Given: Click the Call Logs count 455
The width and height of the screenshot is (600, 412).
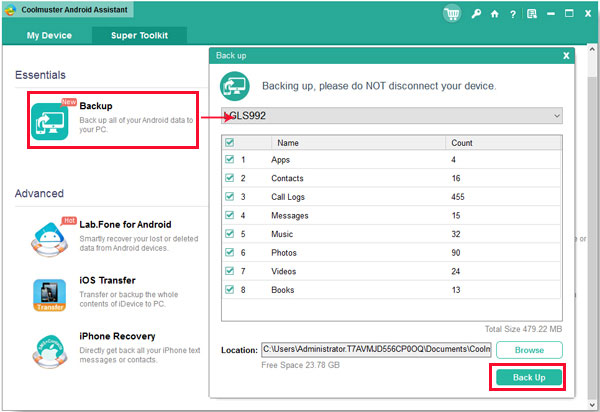Looking at the screenshot, I should tap(458, 197).
